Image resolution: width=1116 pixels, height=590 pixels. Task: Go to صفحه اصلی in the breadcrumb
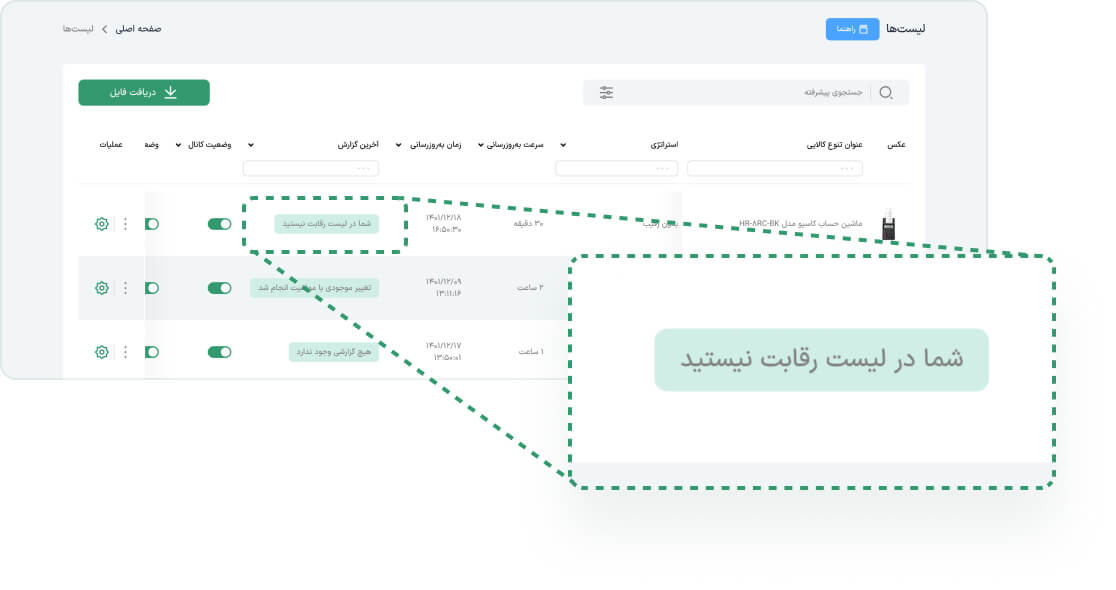(x=139, y=29)
